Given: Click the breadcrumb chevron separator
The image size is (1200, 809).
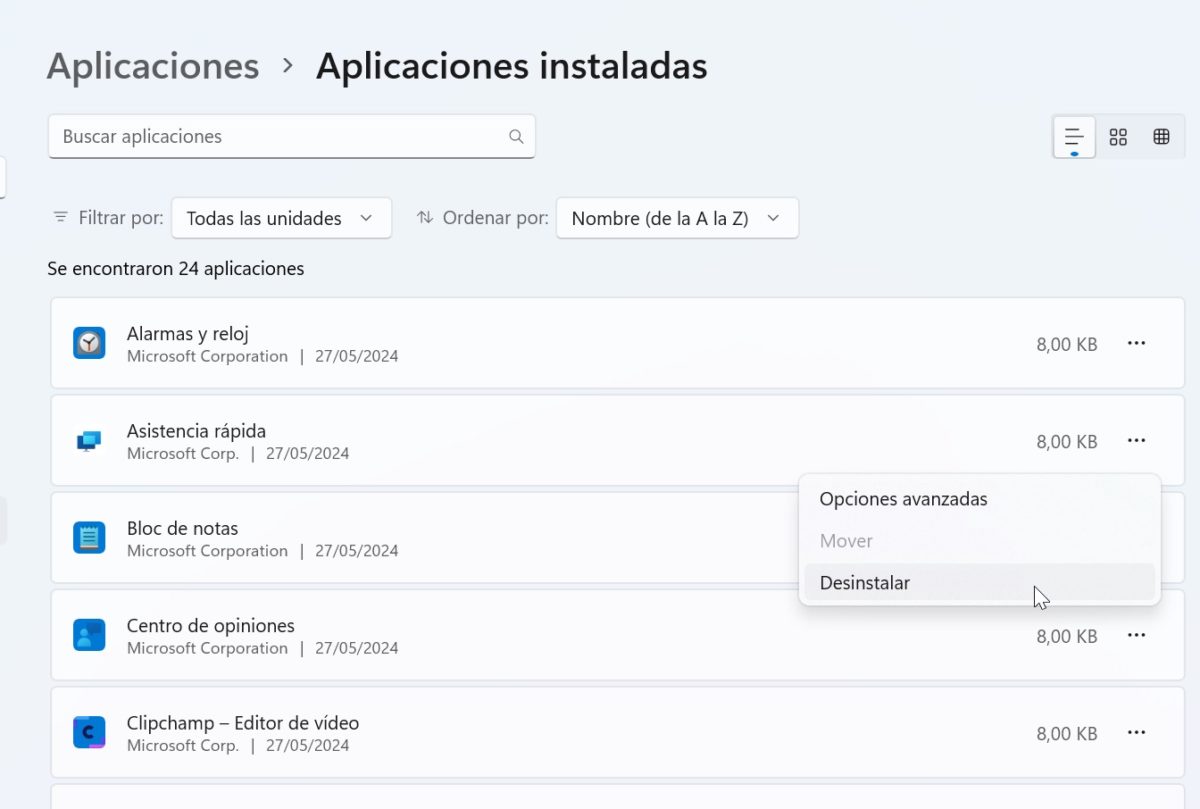Looking at the screenshot, I should point(288,66).
